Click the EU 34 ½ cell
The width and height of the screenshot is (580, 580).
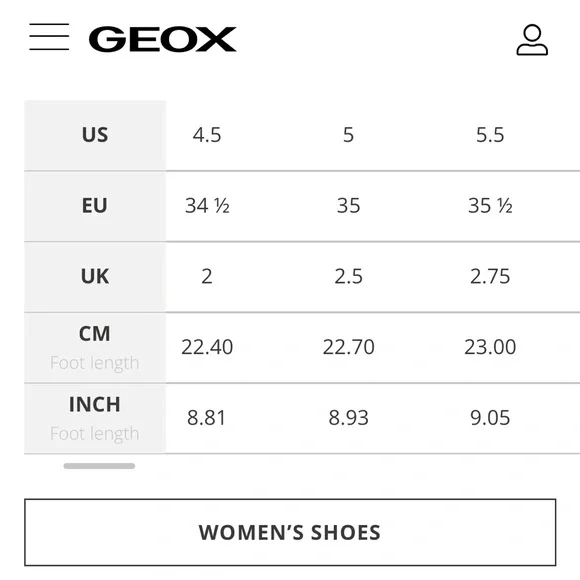coord(207,206)
